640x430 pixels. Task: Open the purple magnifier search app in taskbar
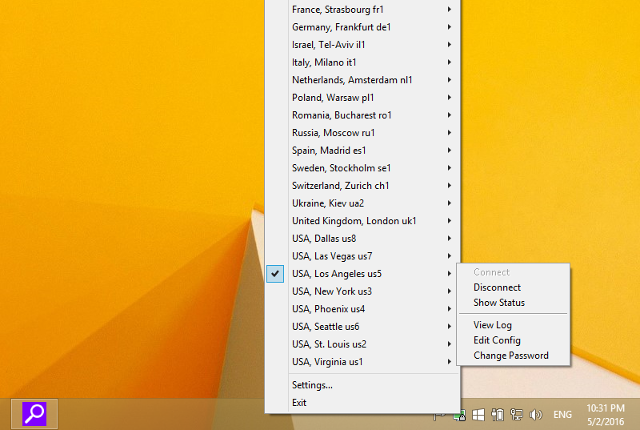[x=34, y=414]
